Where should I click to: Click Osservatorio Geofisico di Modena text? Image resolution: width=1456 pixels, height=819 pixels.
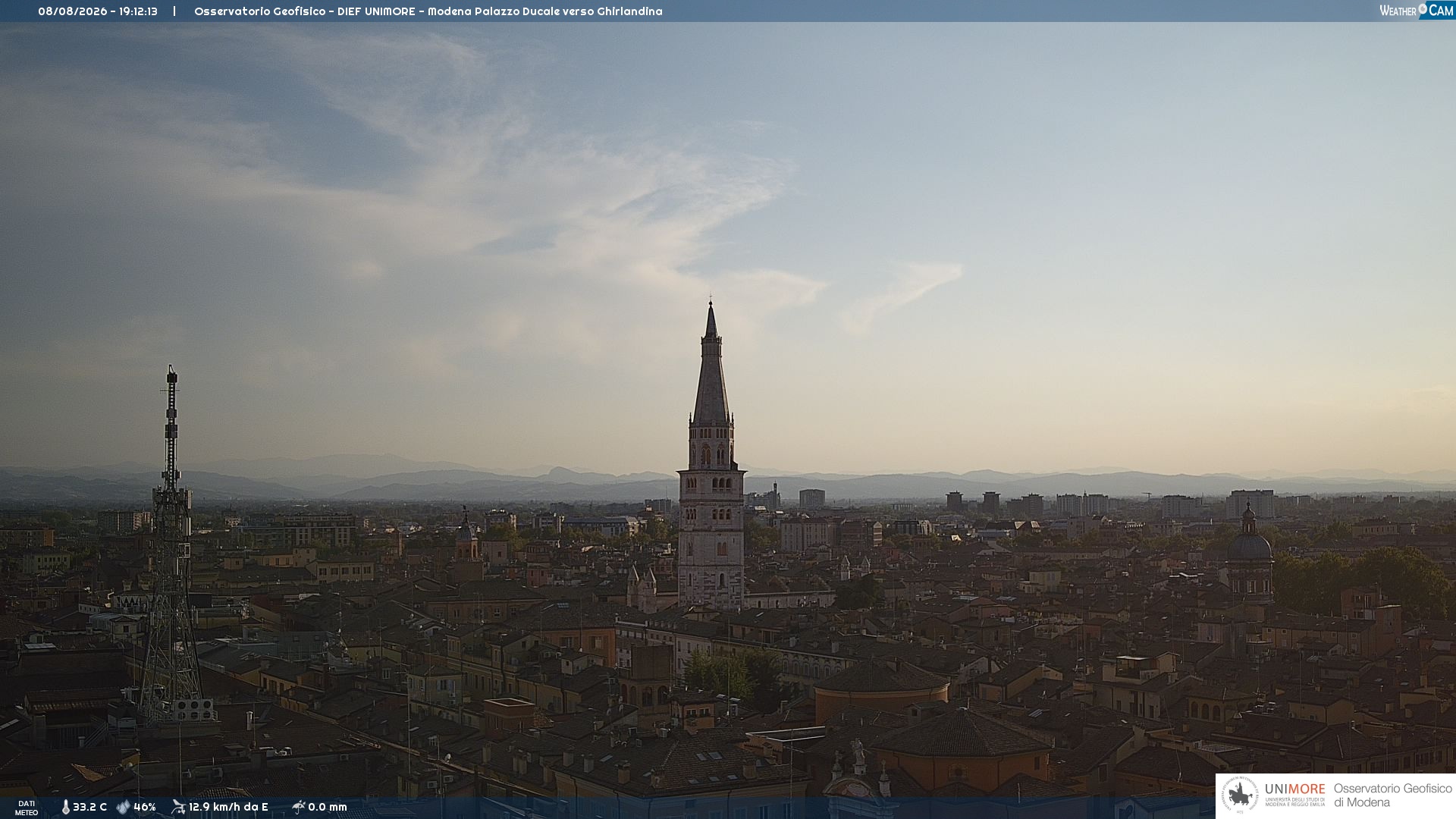tap(1392, 795)
